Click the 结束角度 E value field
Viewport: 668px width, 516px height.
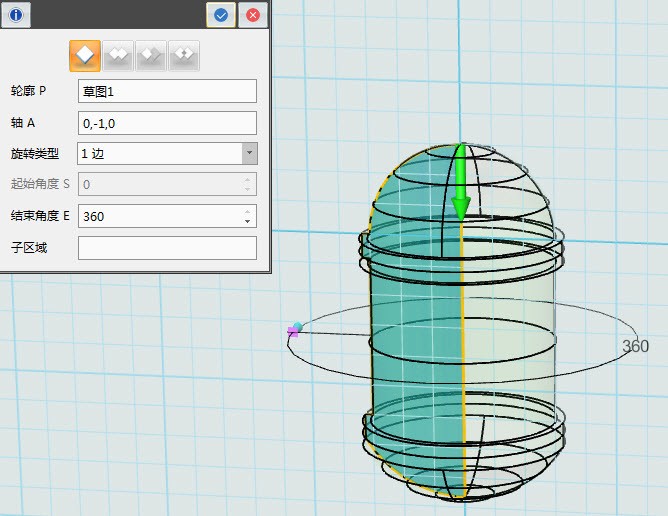pyautogui.click(x=160, y=216)
